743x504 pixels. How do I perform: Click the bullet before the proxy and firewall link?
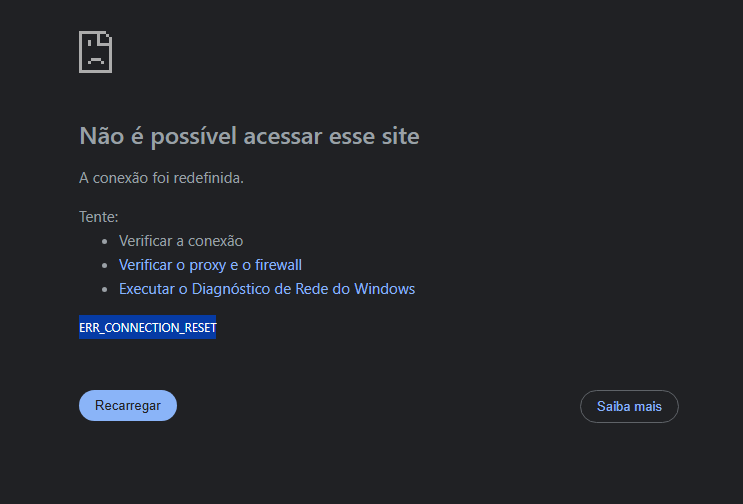[105, 265]
